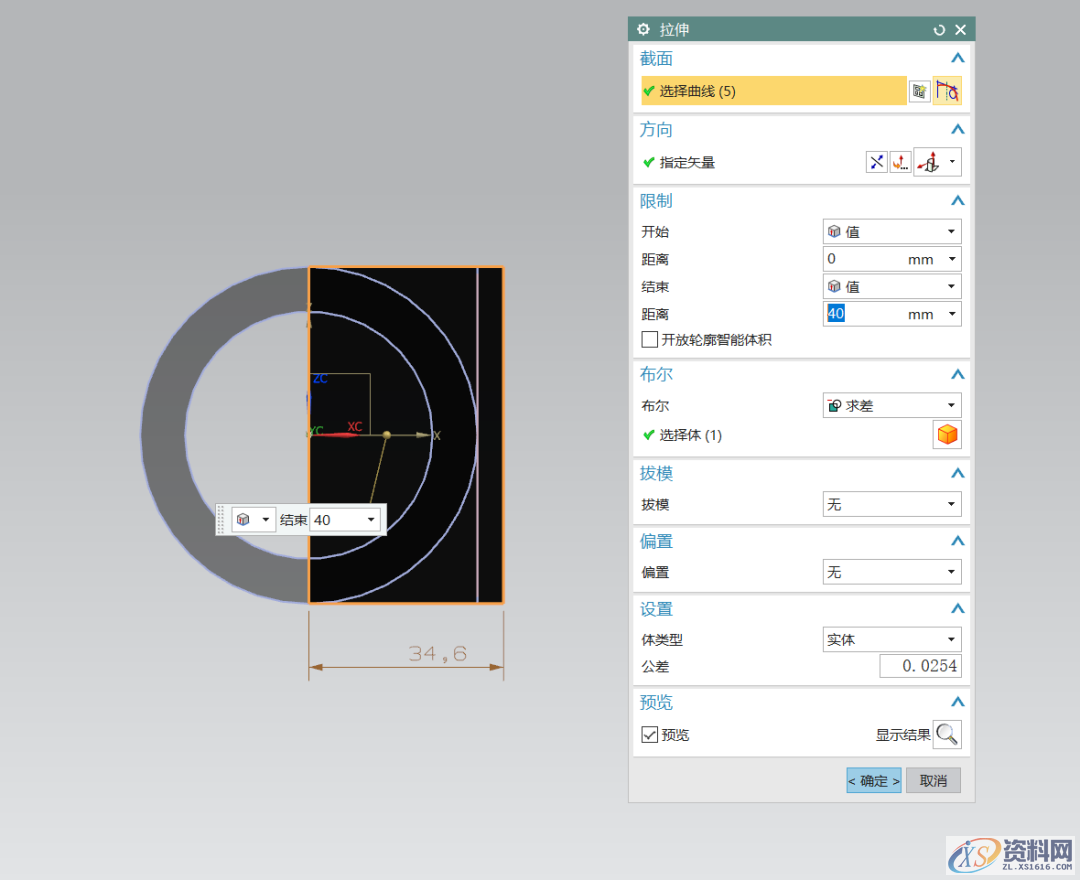Click the 确定 button to confirm extrude
This screenshot has height=880, width=1080.
pos(872,780)
